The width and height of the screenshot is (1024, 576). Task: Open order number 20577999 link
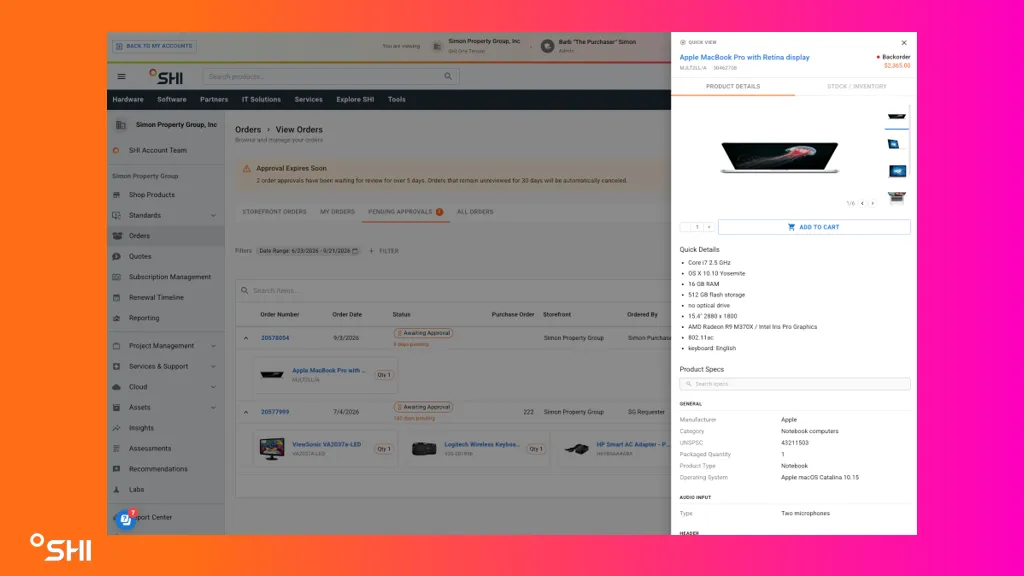275,412
